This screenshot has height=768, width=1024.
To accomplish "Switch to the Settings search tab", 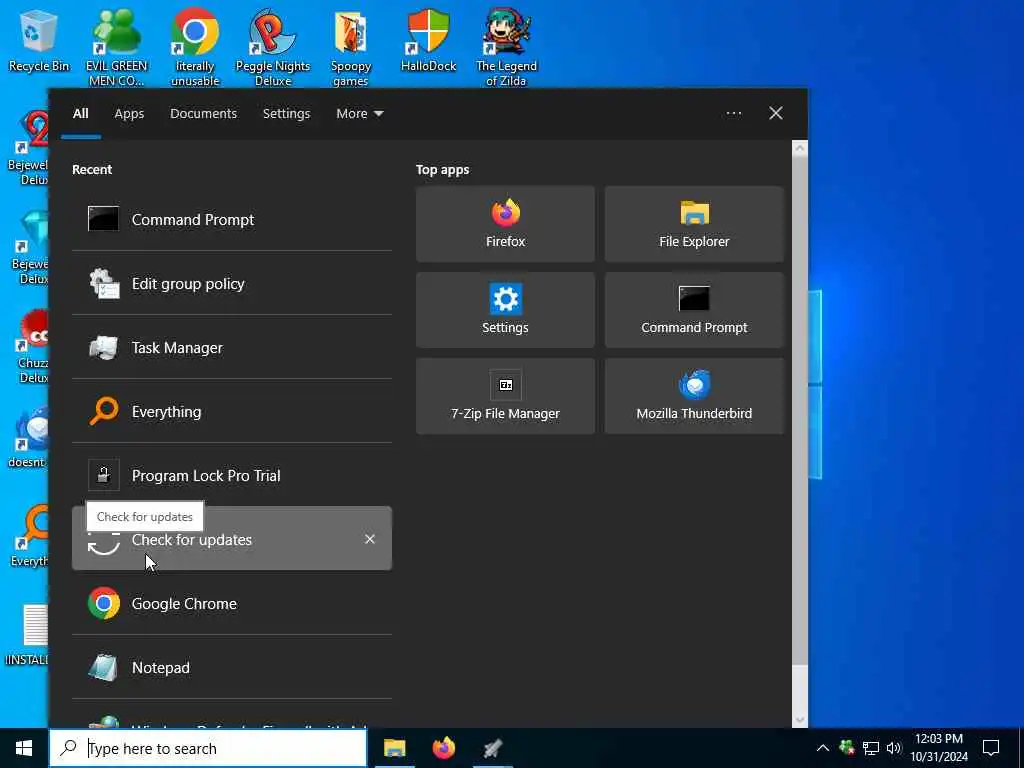I will [286, 114].
